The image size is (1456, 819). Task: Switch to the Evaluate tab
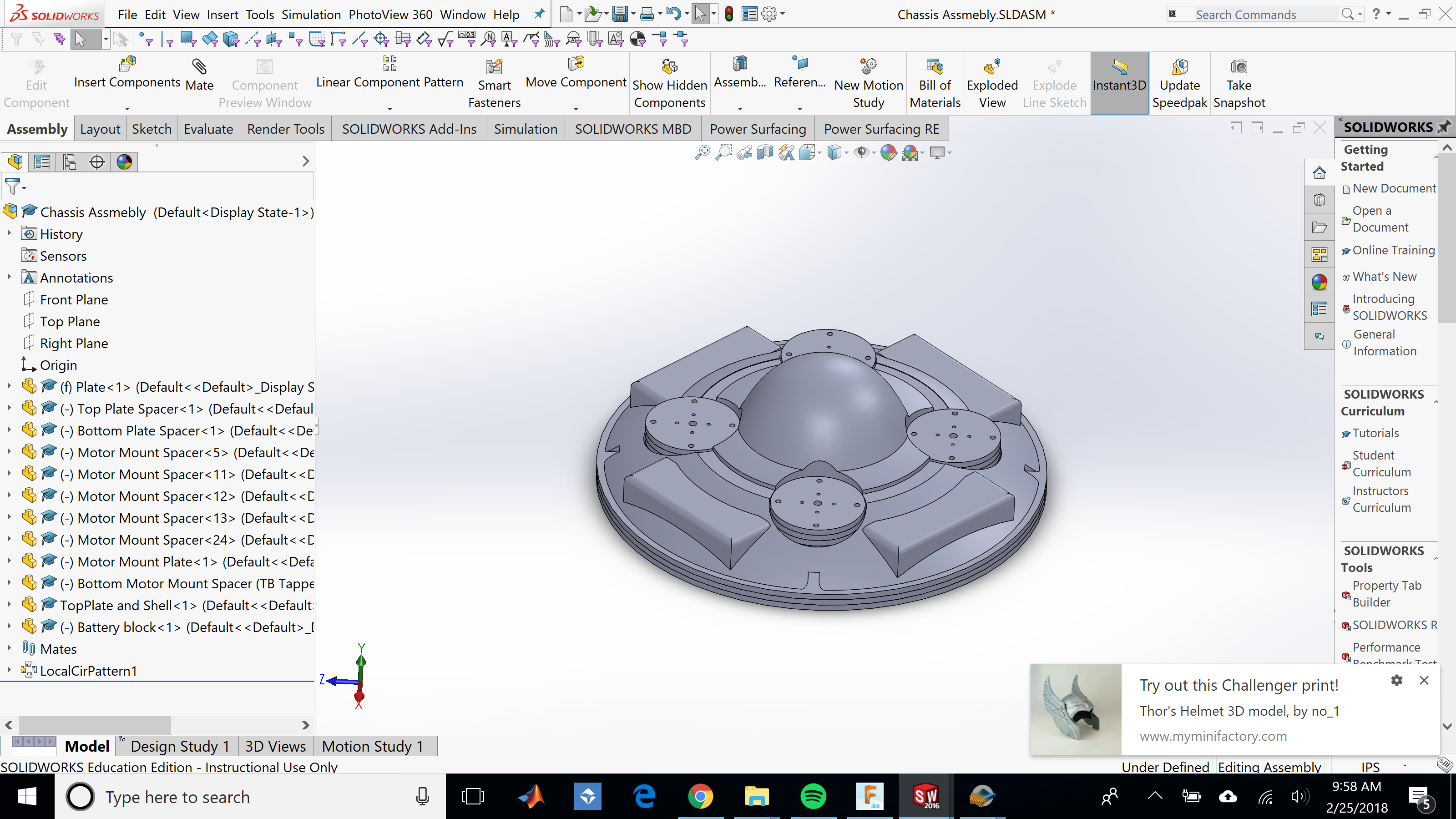point(208,129)
